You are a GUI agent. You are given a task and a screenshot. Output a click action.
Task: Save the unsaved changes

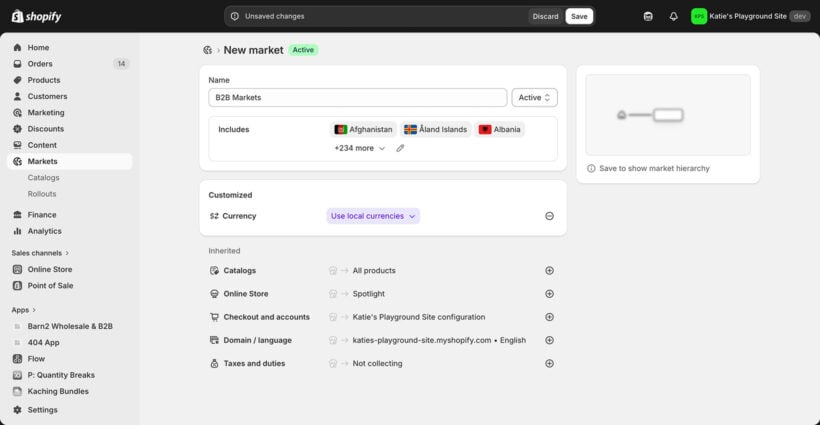(x=579, y=16)
